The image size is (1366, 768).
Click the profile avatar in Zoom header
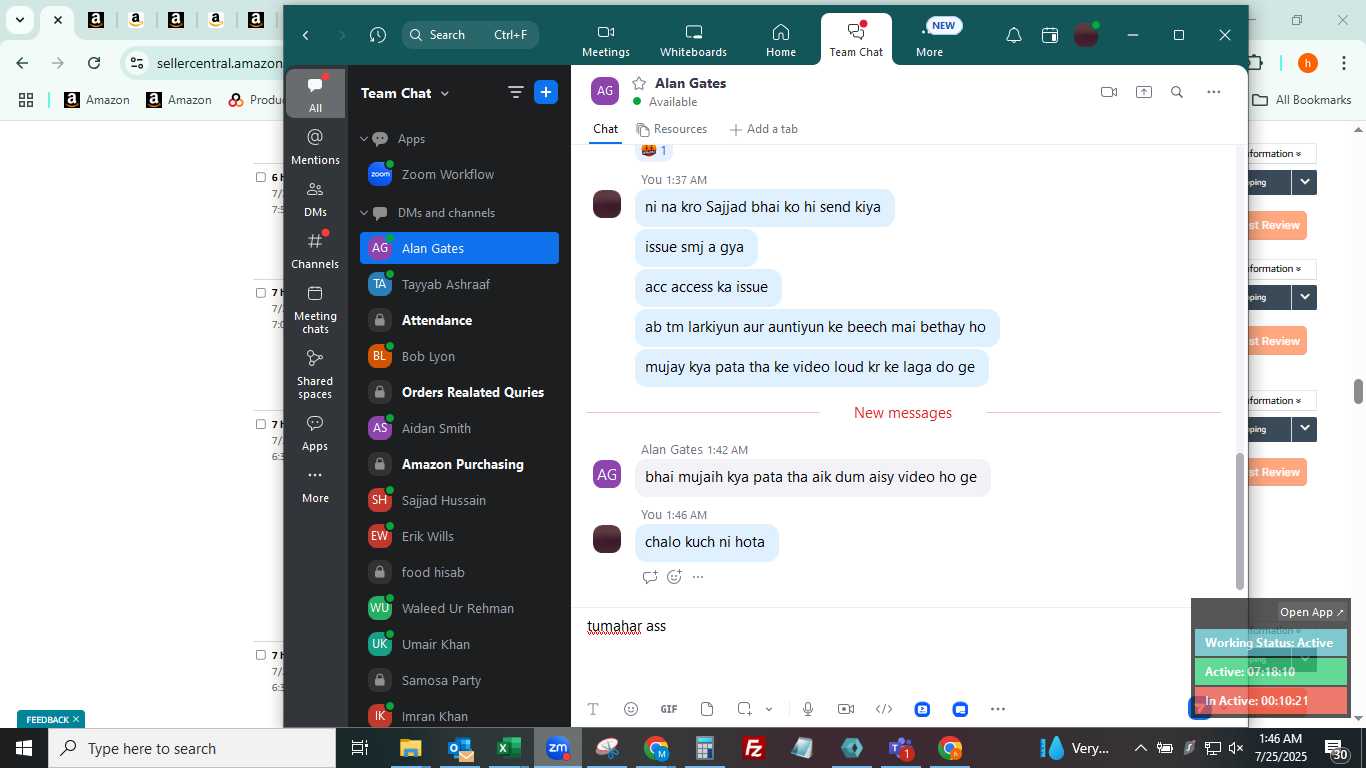(x=1086, y=35)
